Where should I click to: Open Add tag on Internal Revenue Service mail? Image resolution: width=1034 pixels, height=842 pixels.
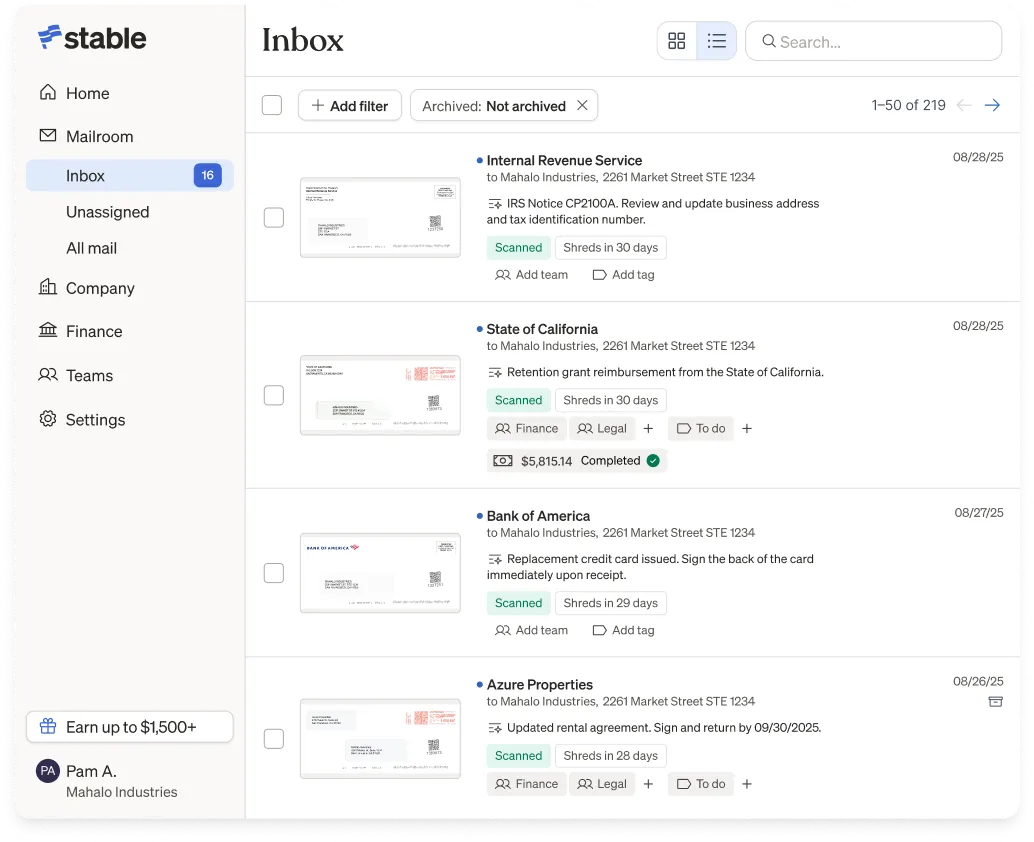click(x=624, y=275)
